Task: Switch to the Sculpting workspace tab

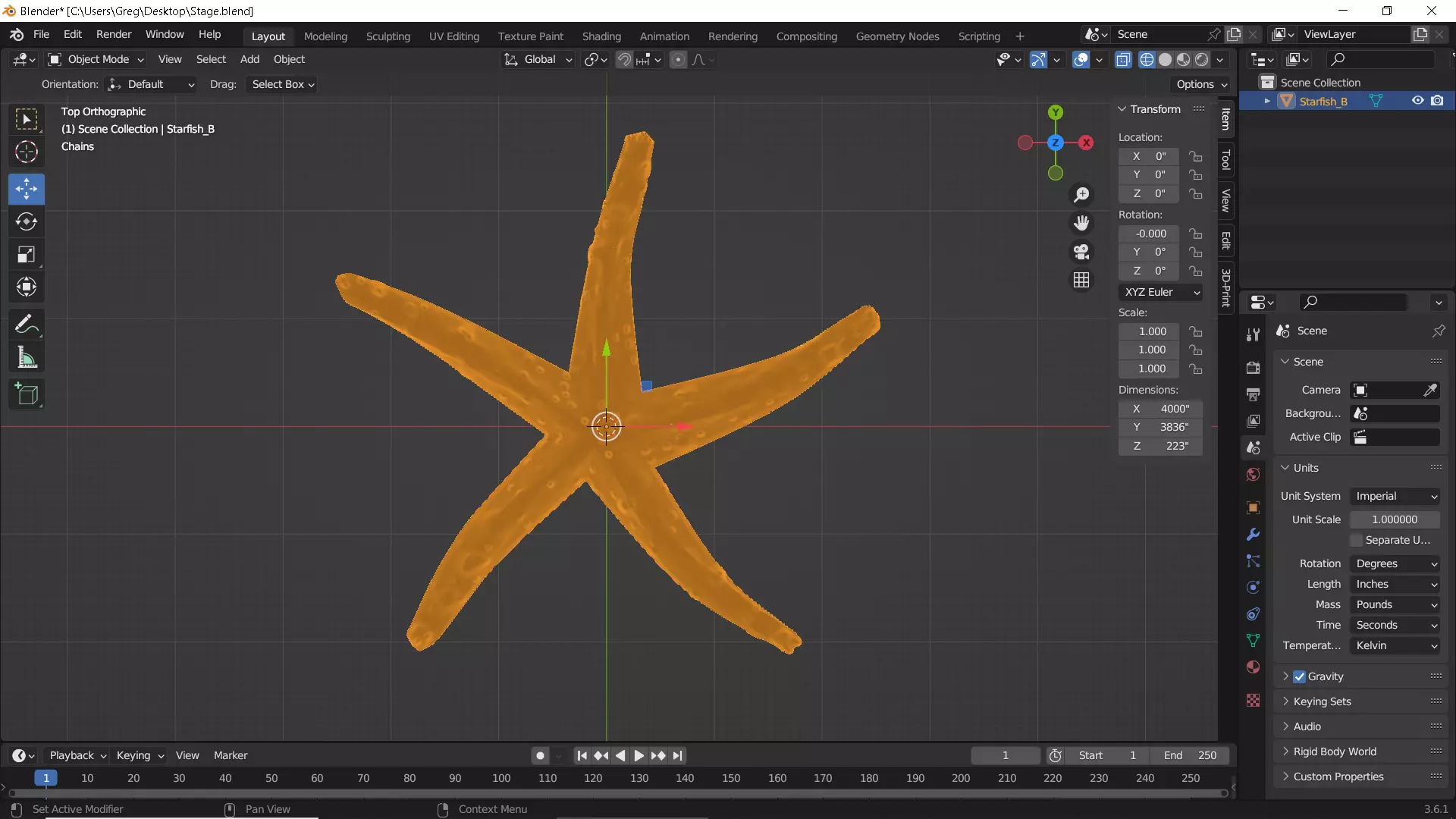Action: (x=388, y=36)
